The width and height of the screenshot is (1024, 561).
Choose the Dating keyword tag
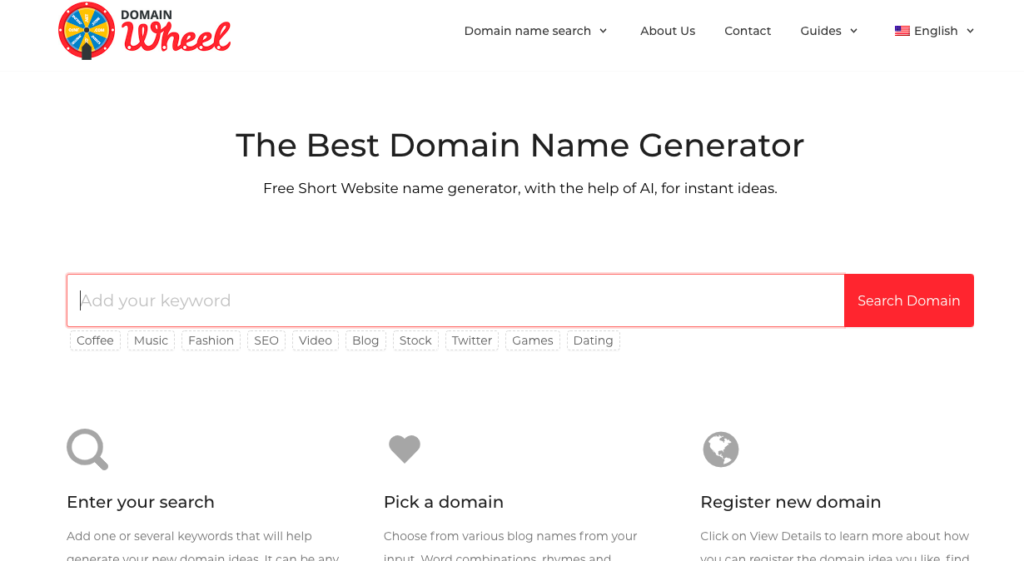pos(593,340)
